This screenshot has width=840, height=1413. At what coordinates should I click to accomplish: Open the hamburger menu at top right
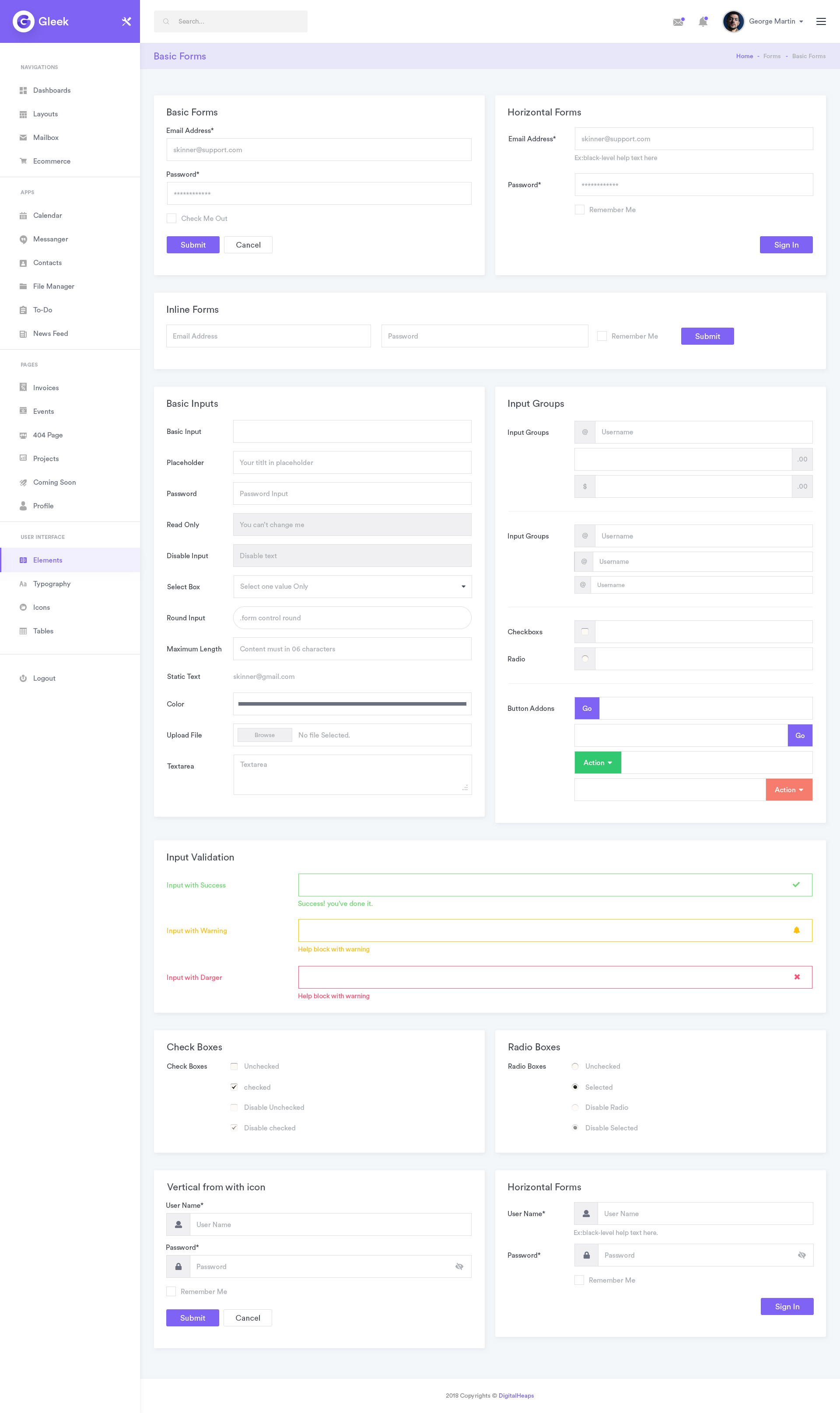coord(821,21)
